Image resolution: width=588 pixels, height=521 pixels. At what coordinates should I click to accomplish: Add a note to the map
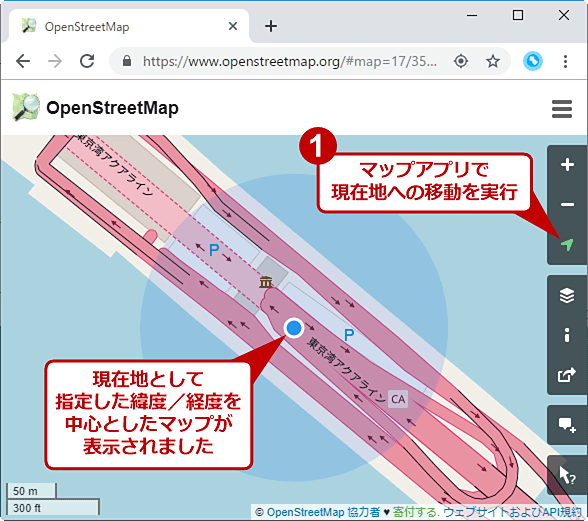(567, 425)
